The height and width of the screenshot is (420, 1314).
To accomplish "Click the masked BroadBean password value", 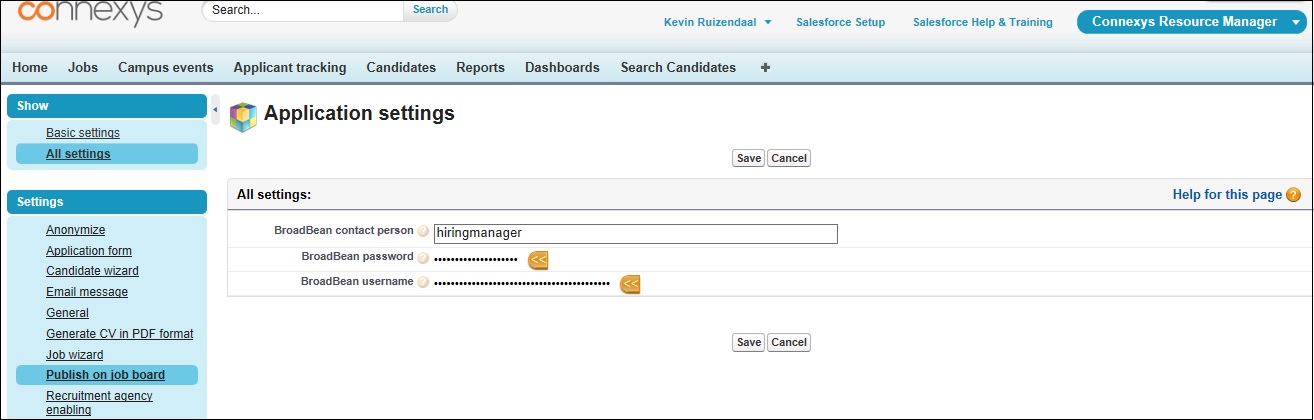I will (476, 259).
